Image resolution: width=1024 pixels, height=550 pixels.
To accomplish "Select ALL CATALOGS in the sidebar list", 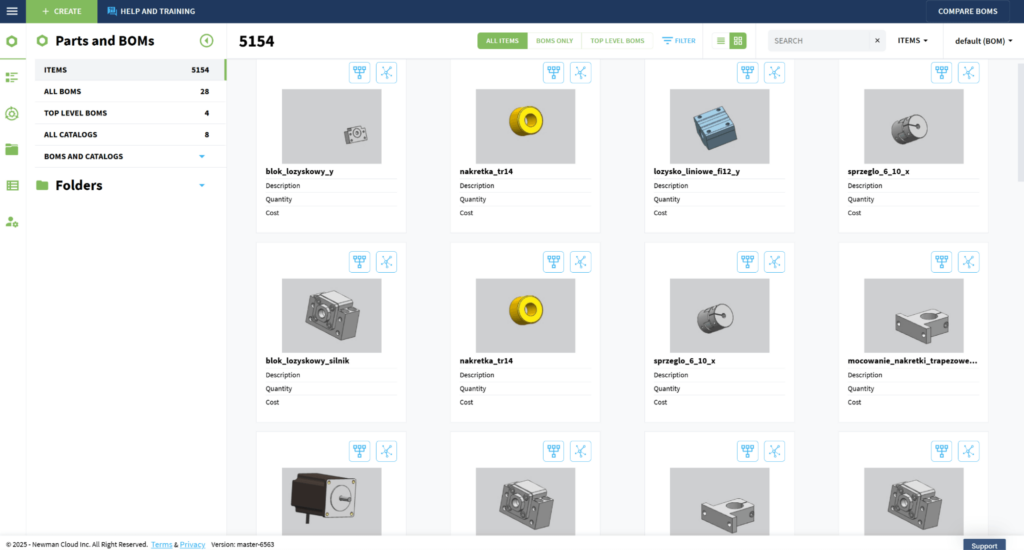I will 130,135.
